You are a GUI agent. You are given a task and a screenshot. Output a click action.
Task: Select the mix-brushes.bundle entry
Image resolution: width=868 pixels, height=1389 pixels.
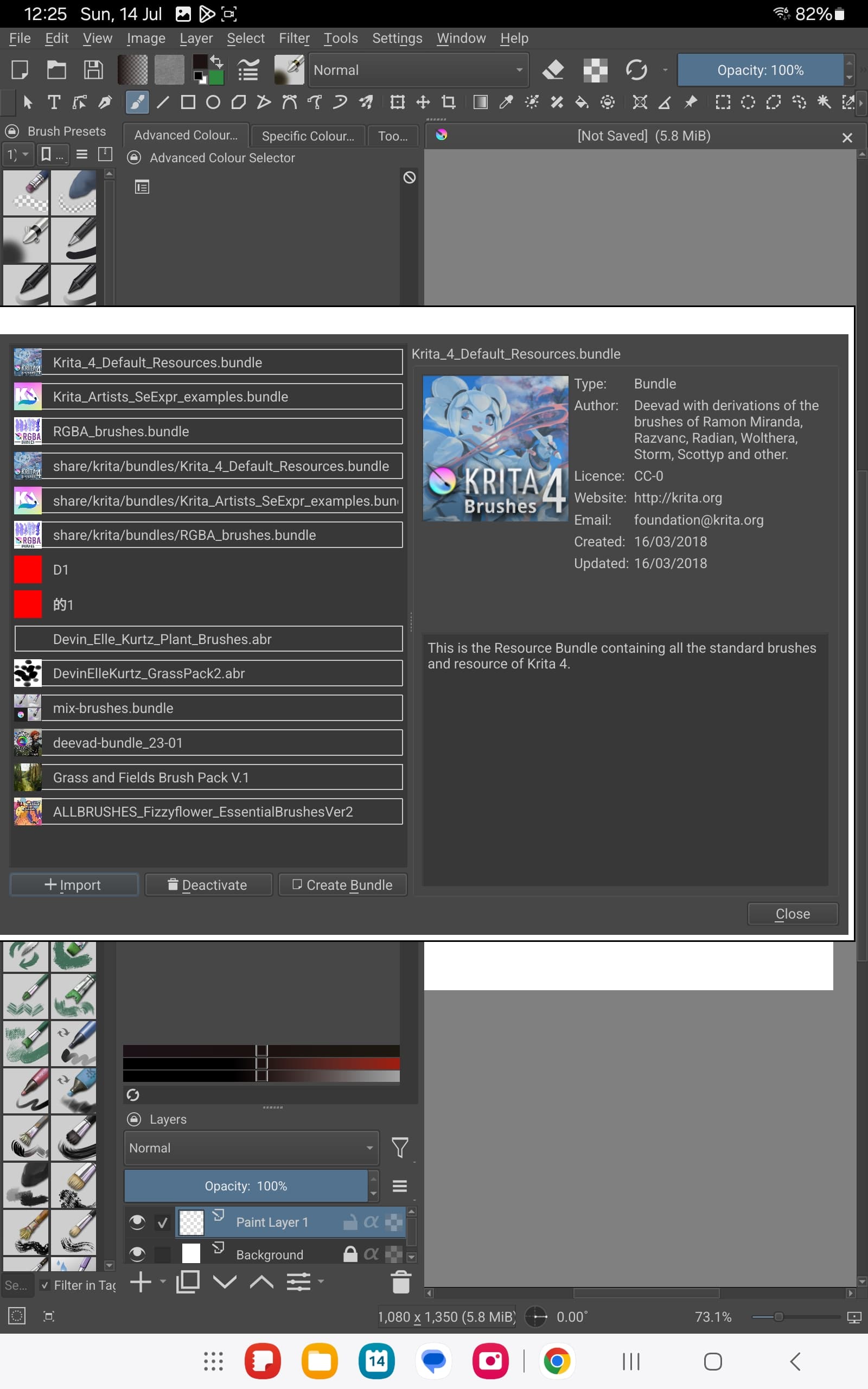point(208,708)
